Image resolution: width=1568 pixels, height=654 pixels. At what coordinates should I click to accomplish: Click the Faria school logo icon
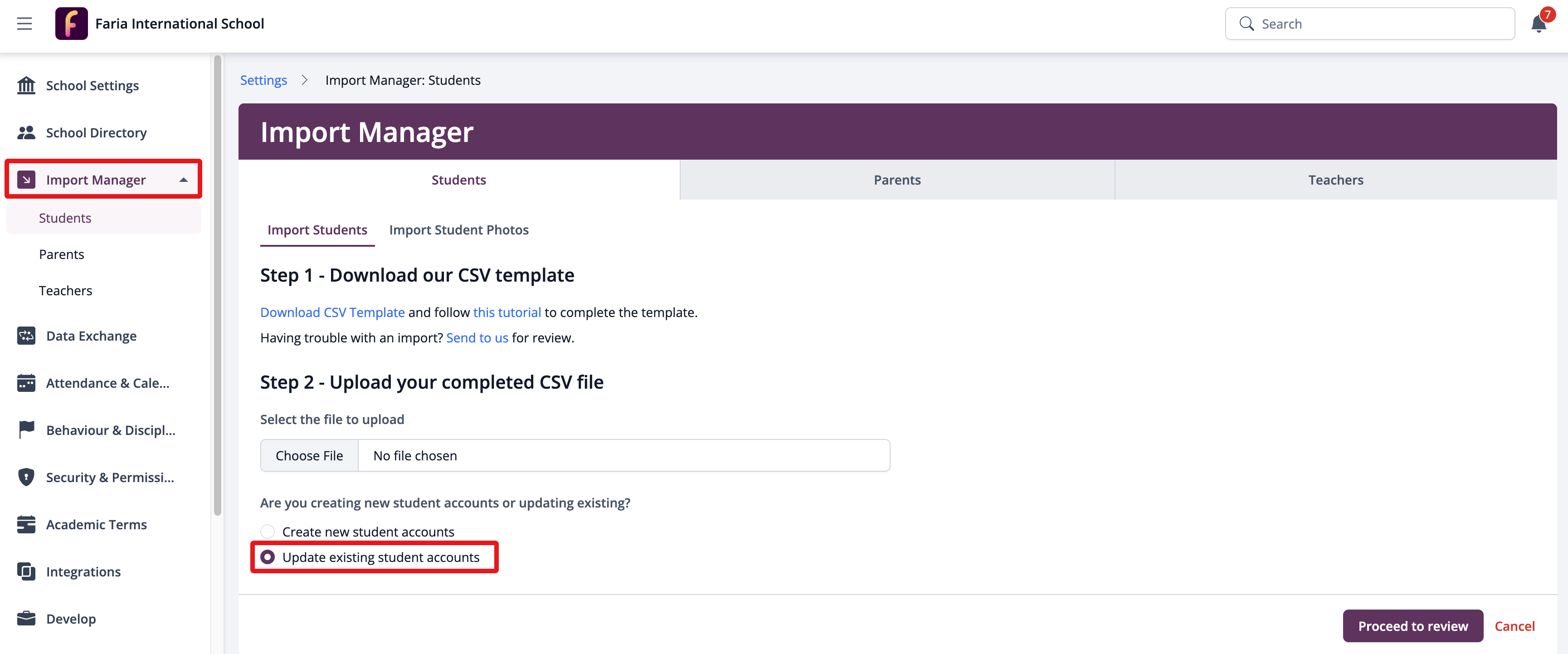(71, 24)
